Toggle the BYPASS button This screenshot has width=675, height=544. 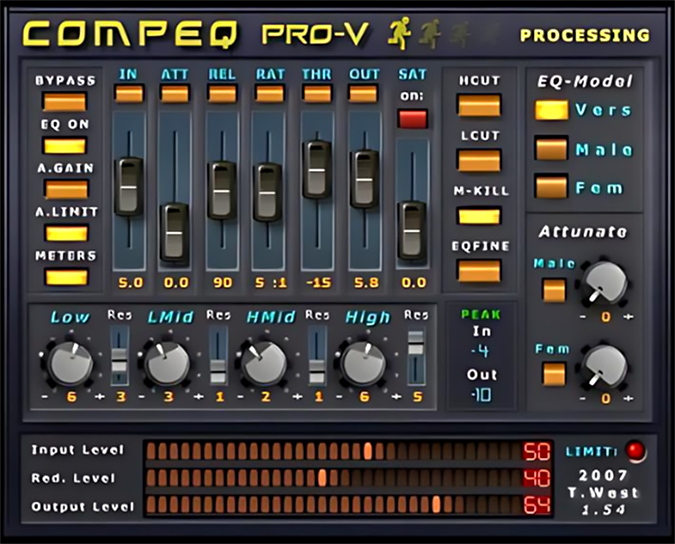(65, 102)
